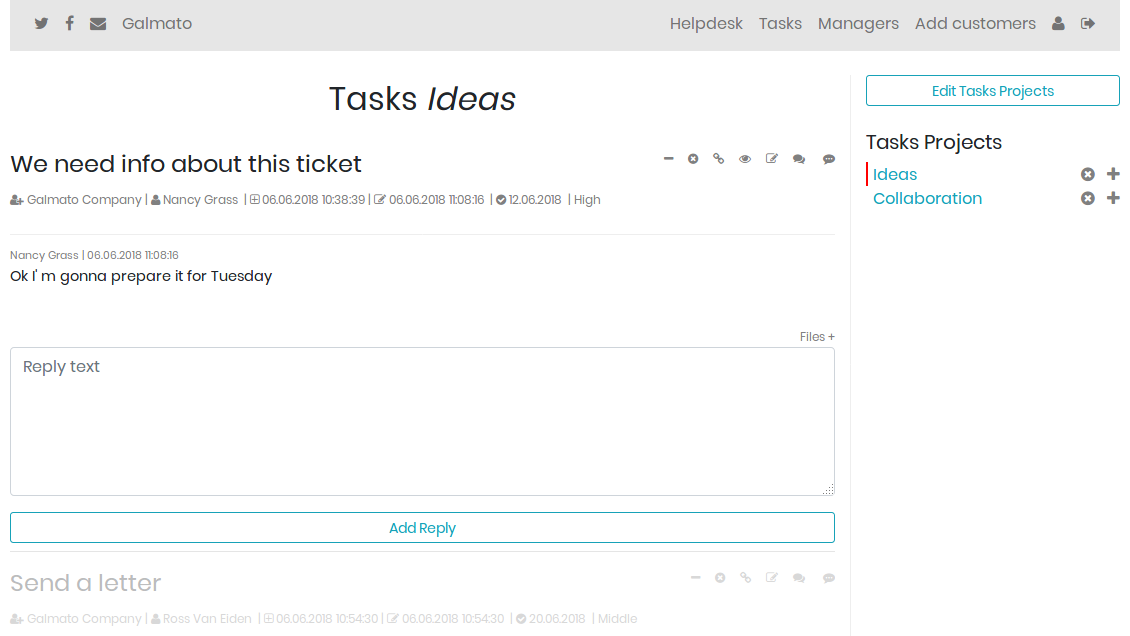Grab the reply textarea resize handle
Screen dimensions: 1130x636
(x=829, y=489)
